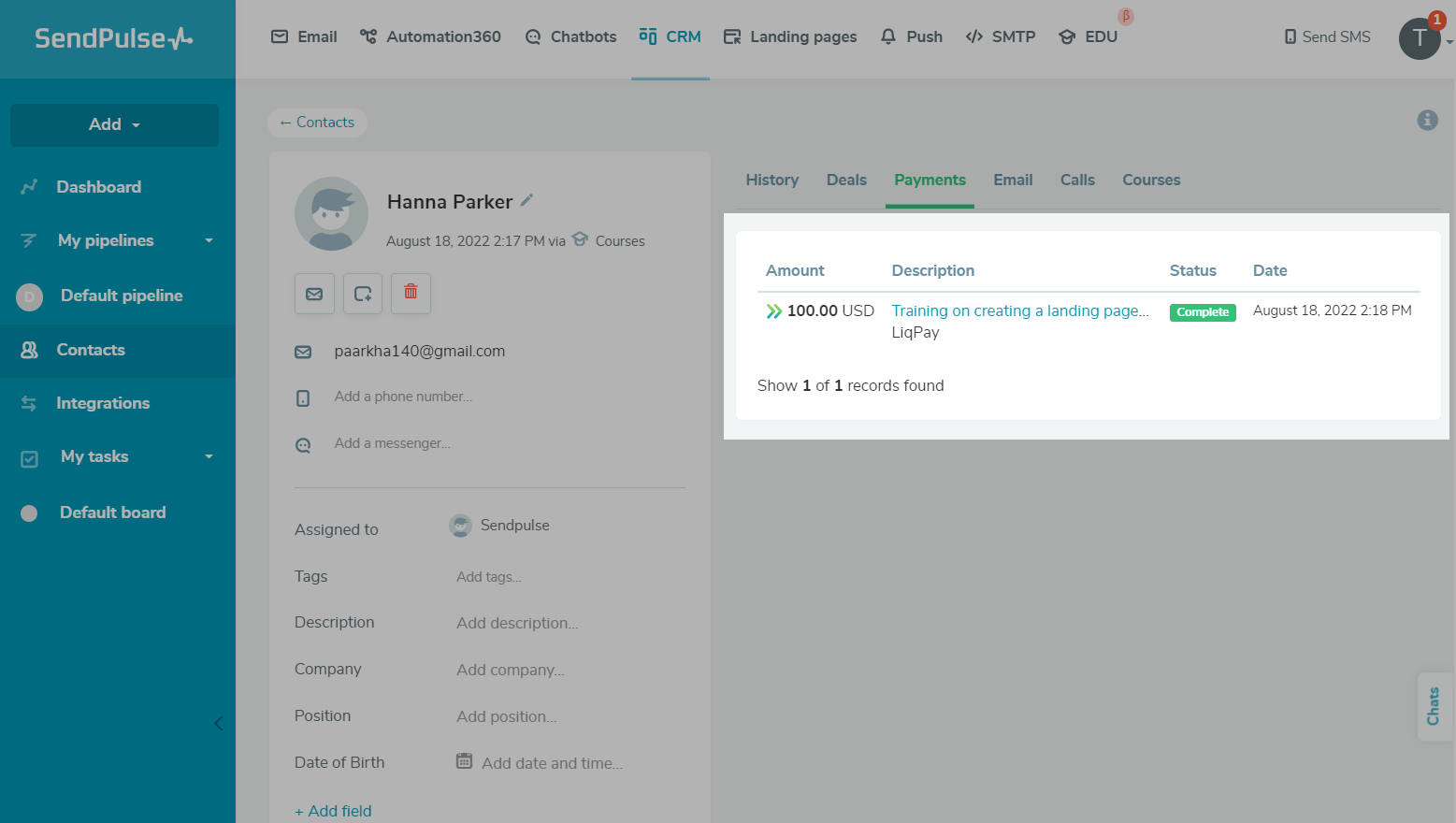The image size is (1456, 823).
Task: Click the calendar icon for Date of Birth
Action: (x=464, y=761)
